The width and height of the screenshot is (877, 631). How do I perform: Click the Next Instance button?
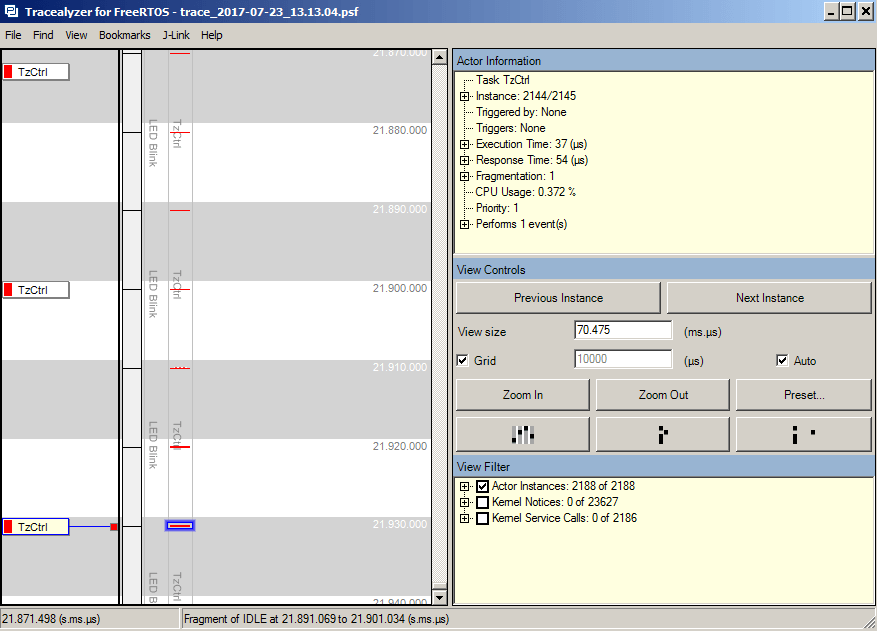(x=770, y=298)
